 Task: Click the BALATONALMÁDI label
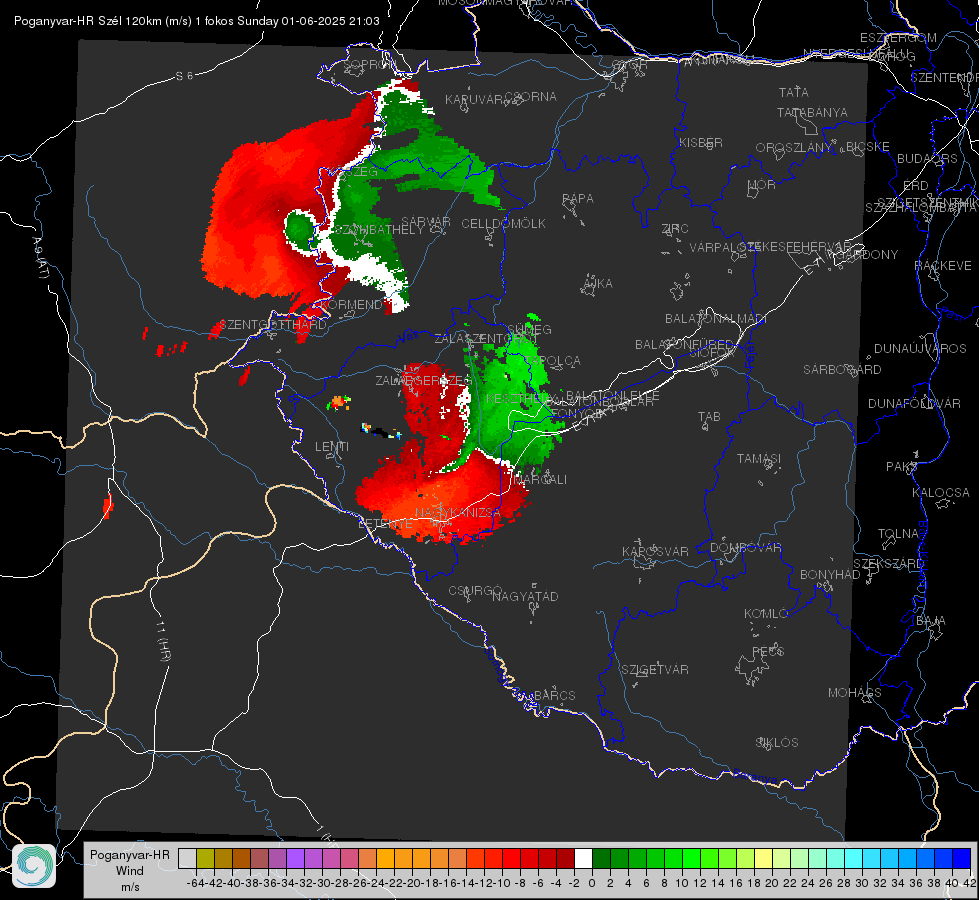coord(716,319)
